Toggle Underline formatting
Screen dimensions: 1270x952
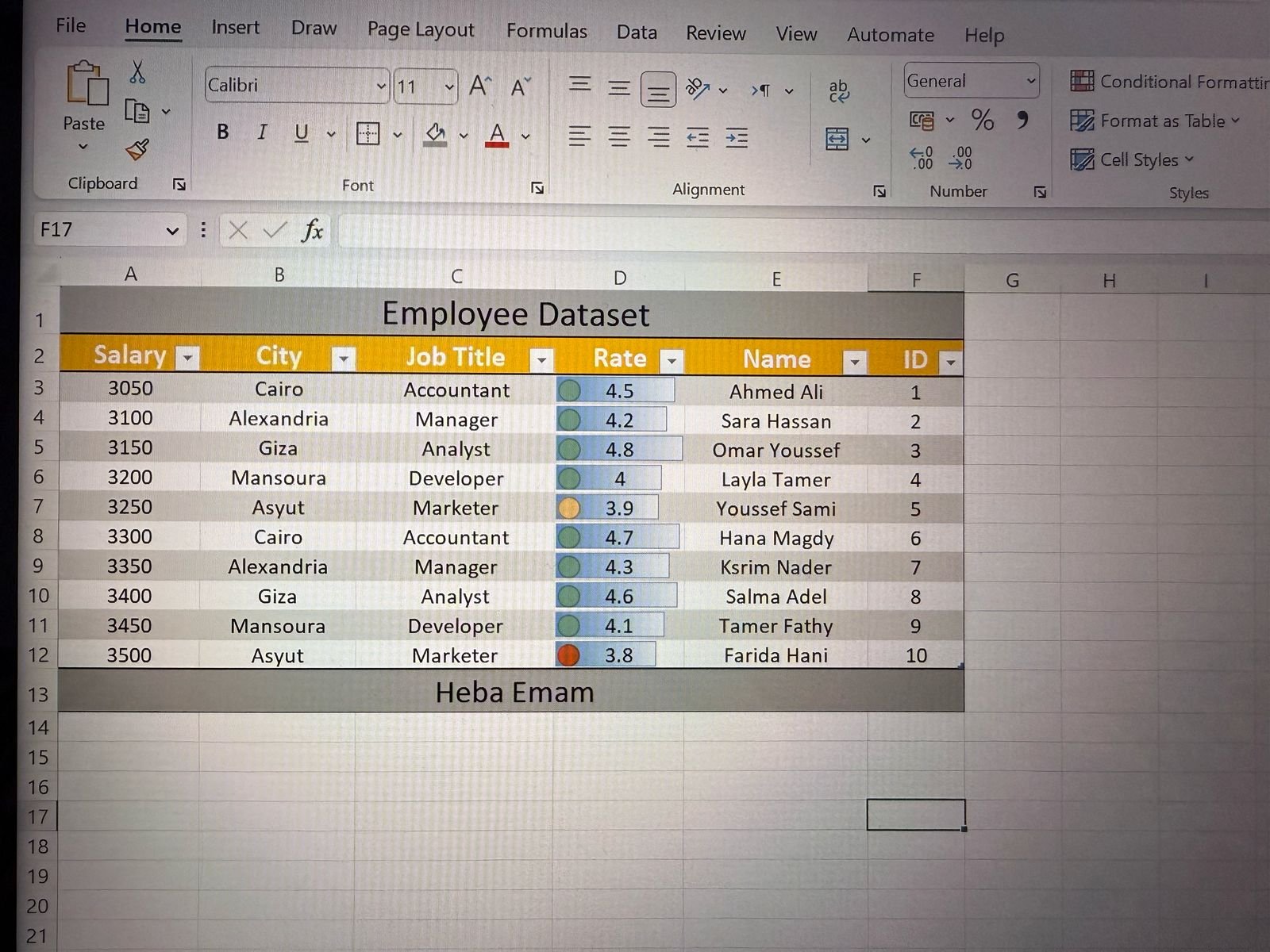[301, 132]
